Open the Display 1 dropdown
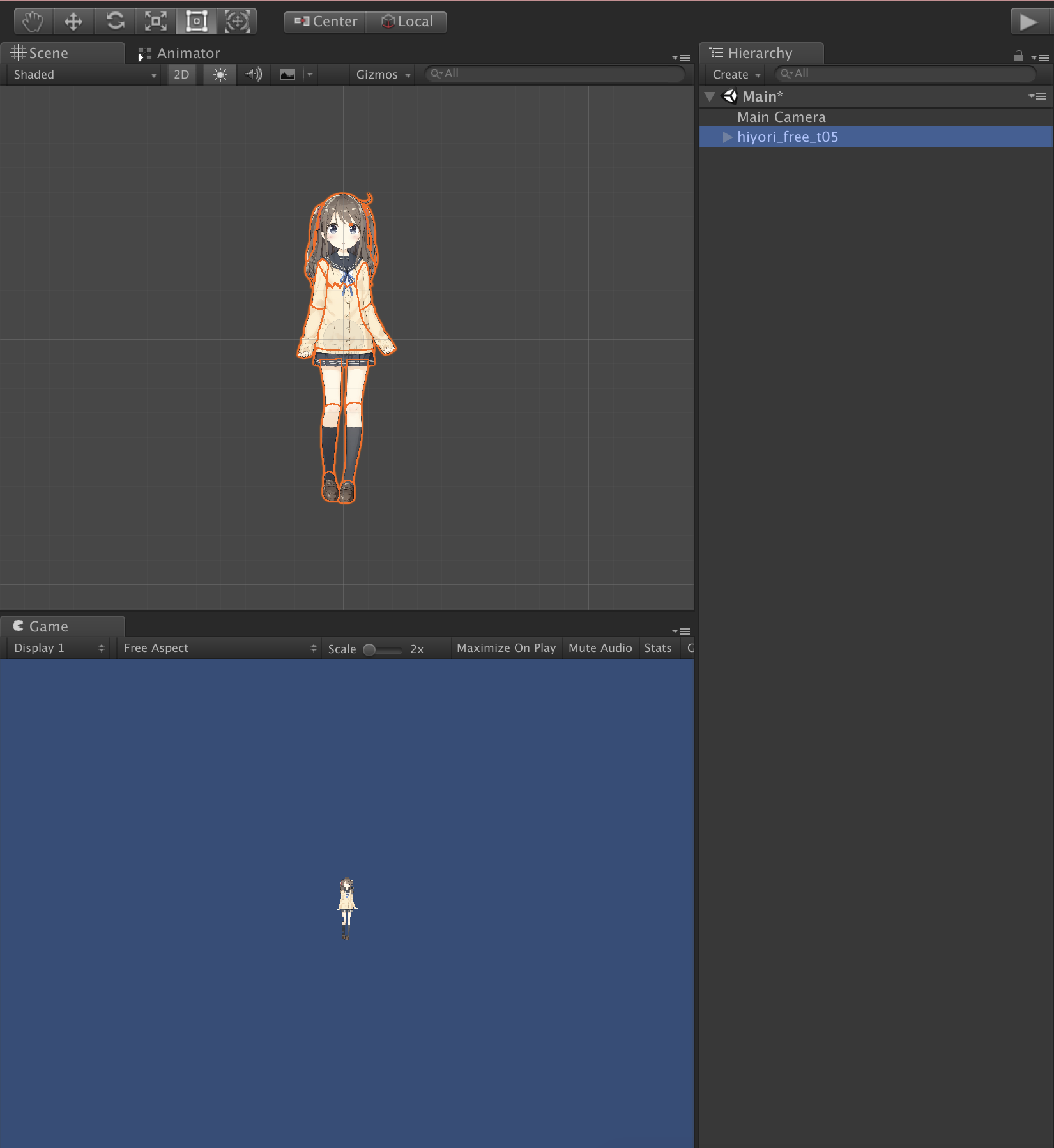This screenshot has height=1148, width=1054. (58, 648)
